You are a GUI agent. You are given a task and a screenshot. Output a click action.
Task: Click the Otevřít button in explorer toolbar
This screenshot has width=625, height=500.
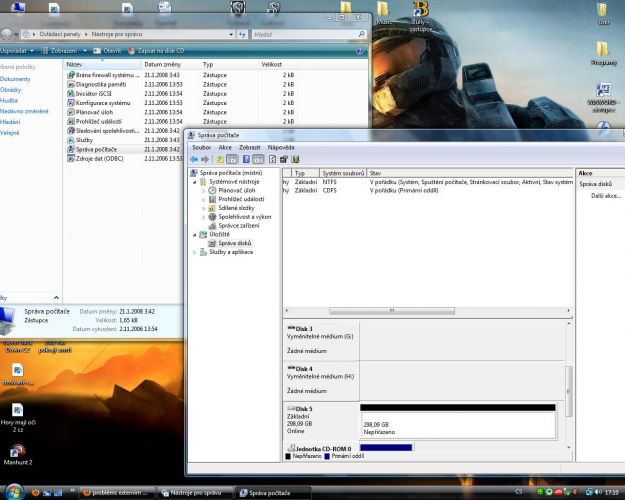tap(108, 51)
